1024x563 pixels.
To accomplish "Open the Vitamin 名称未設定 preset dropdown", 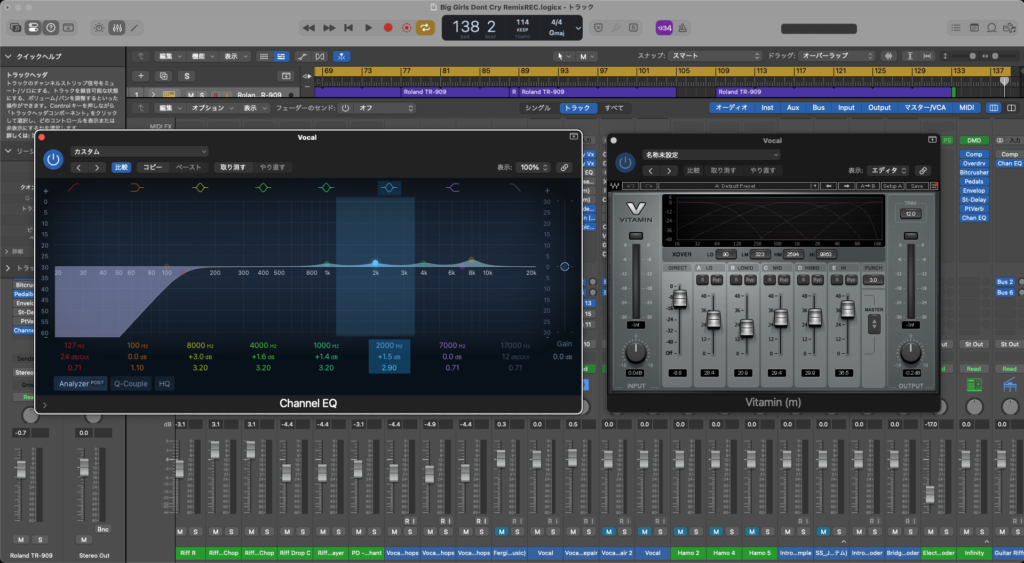I will pyautogui.click(x=711, y=155).
